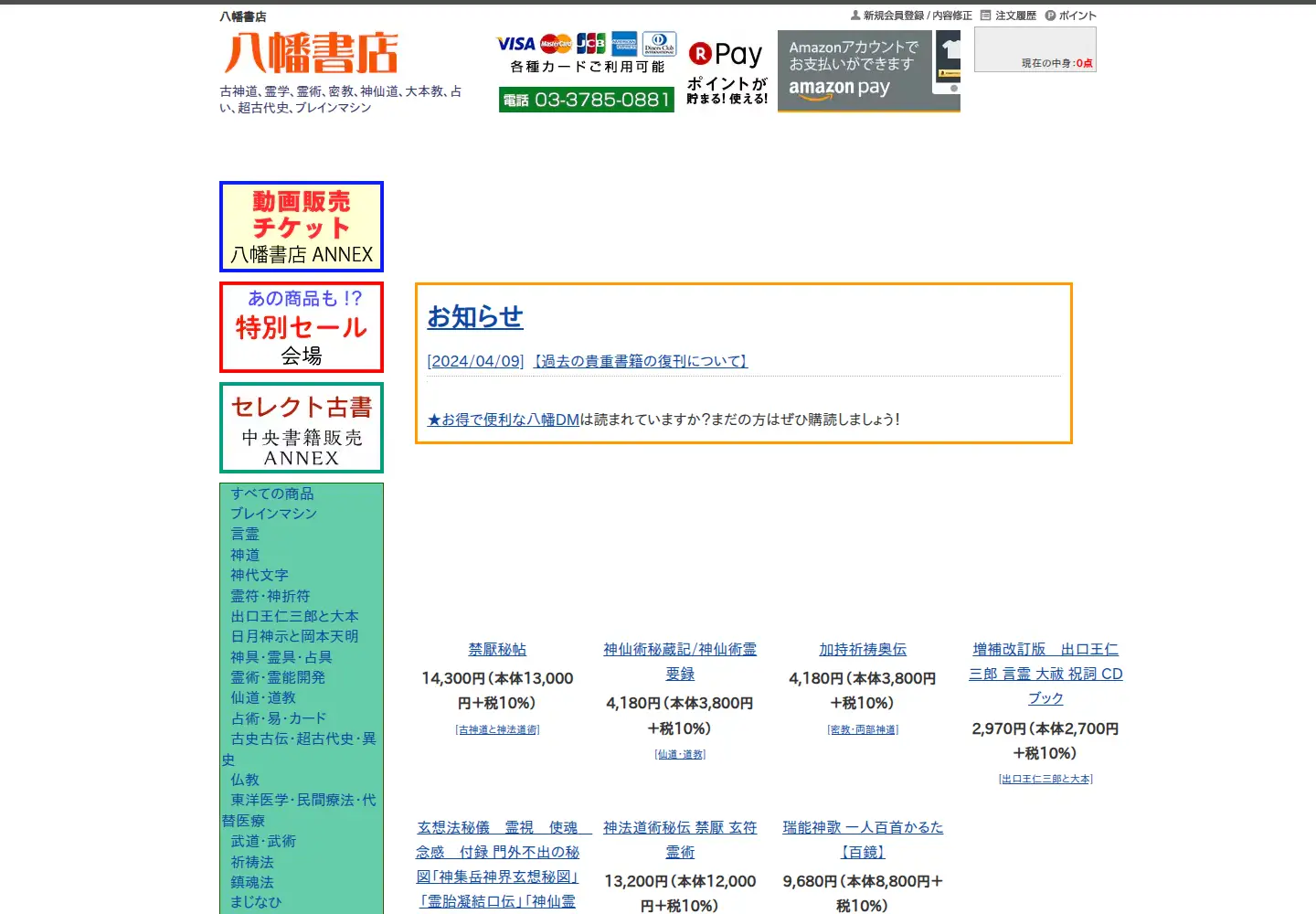Click the Amazon Pay banner
This screenshot has height=914, width=1316.
[x=869, y=71]
